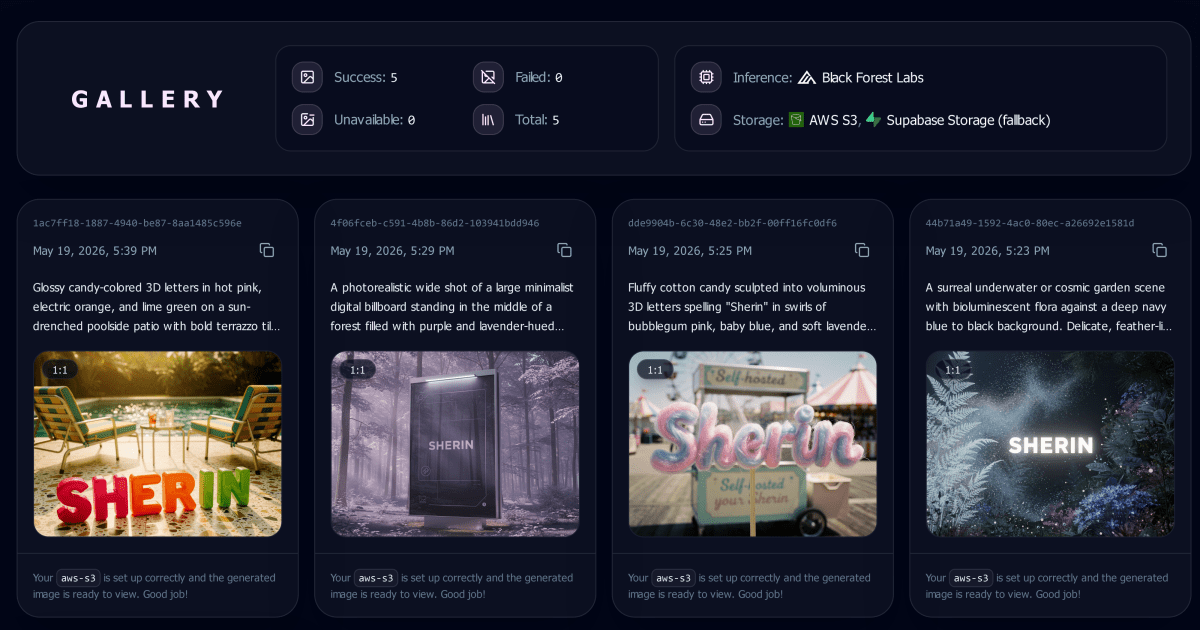Image resolution: width=1200 pixels, height=630 pixels.
Task: Copy the May 19, 5:39 PM card
Action: tap(267, 250)
